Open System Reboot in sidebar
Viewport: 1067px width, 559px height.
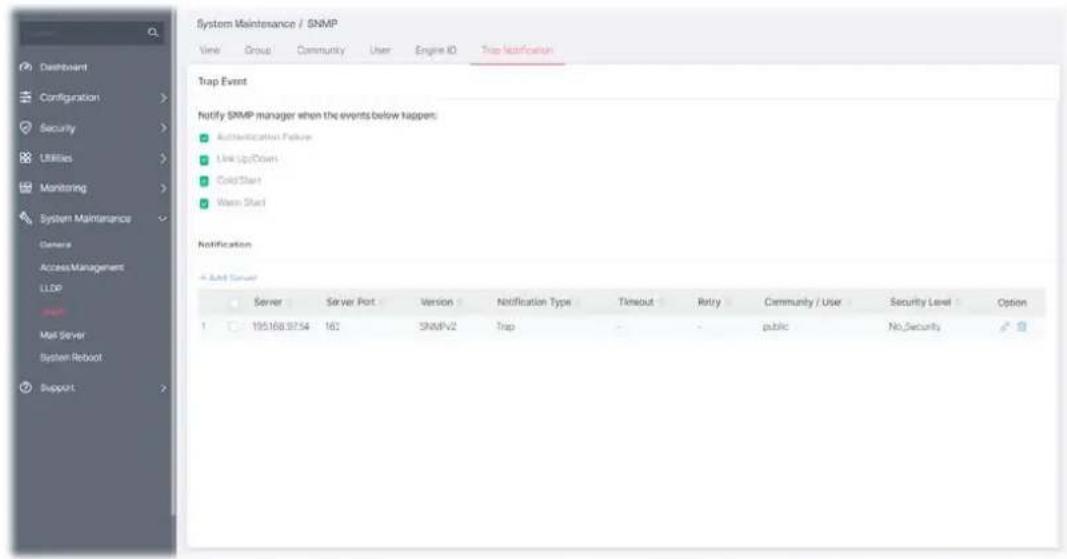point(71,357)
